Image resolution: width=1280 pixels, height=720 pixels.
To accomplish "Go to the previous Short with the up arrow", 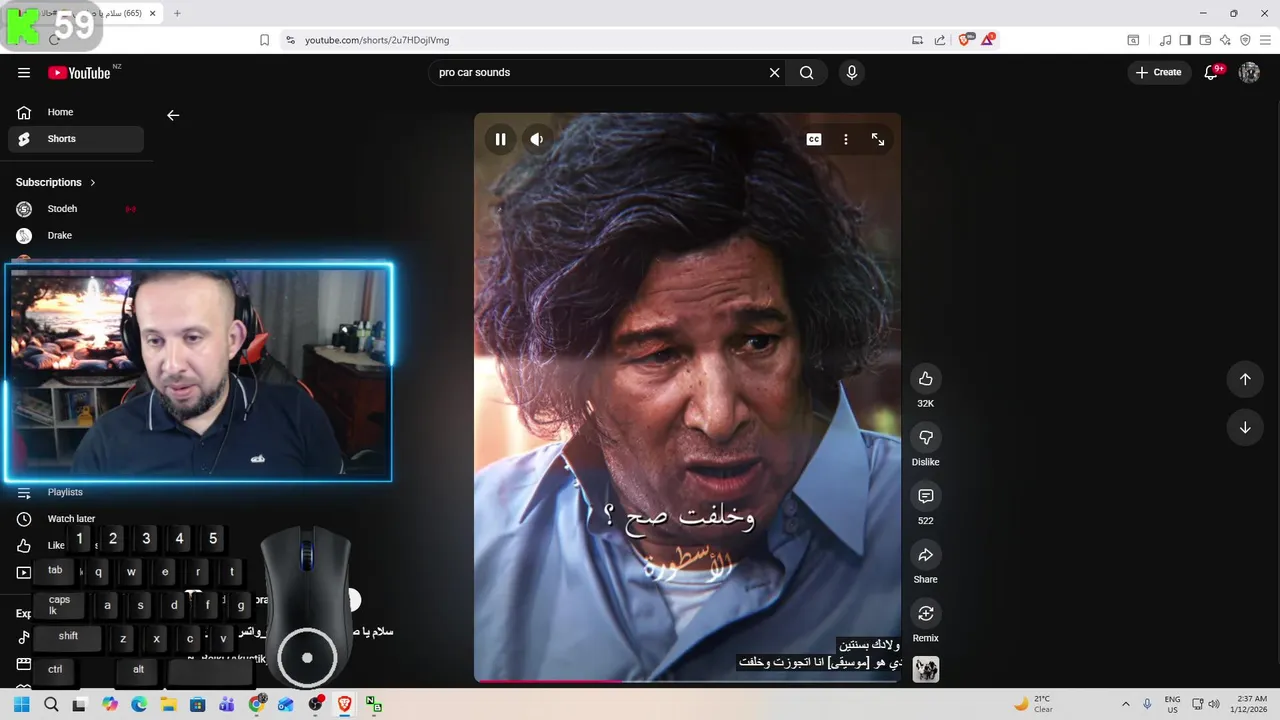I will click(1245, 379).
